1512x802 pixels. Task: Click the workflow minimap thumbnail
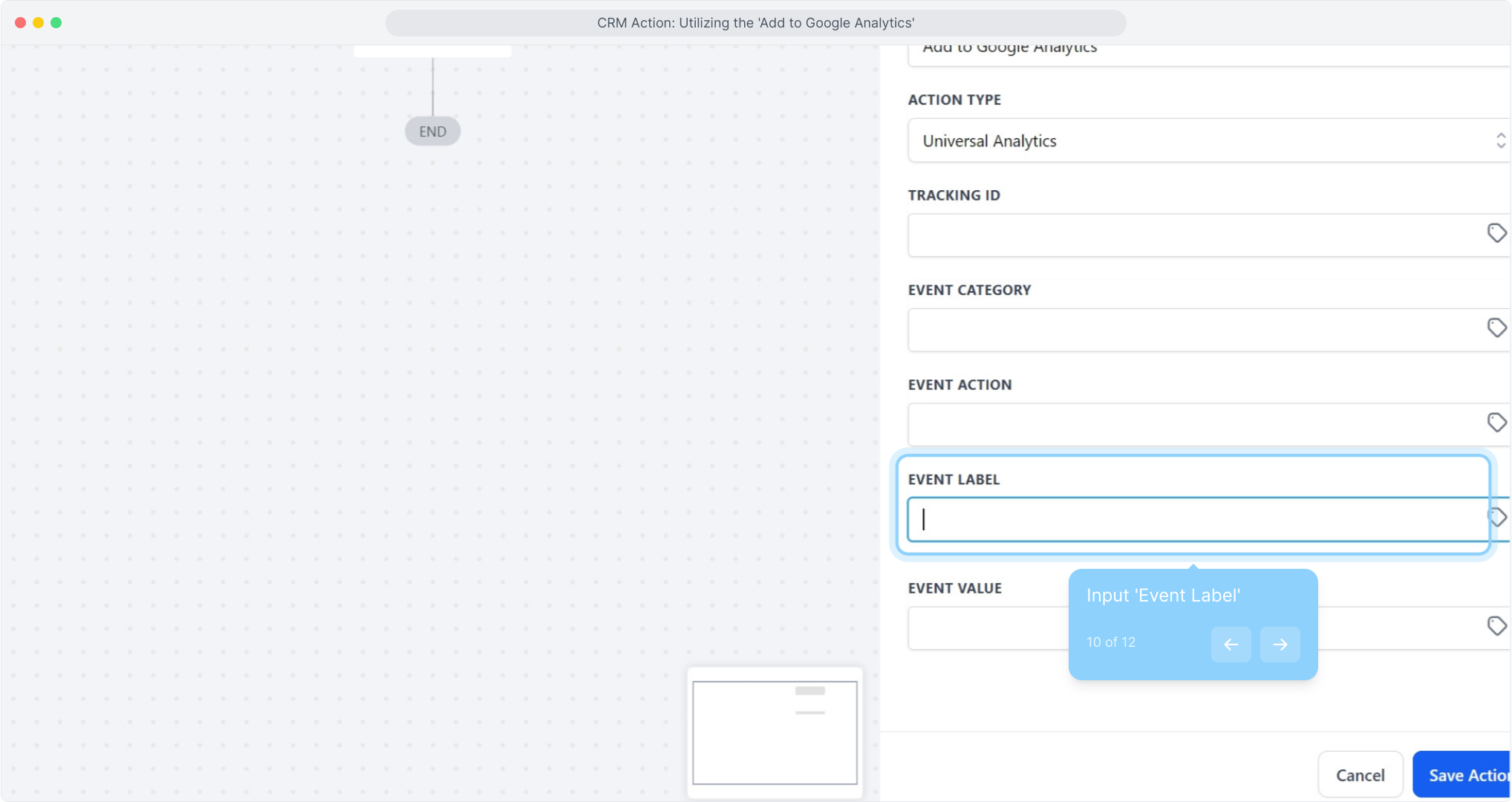pos(775,732)
